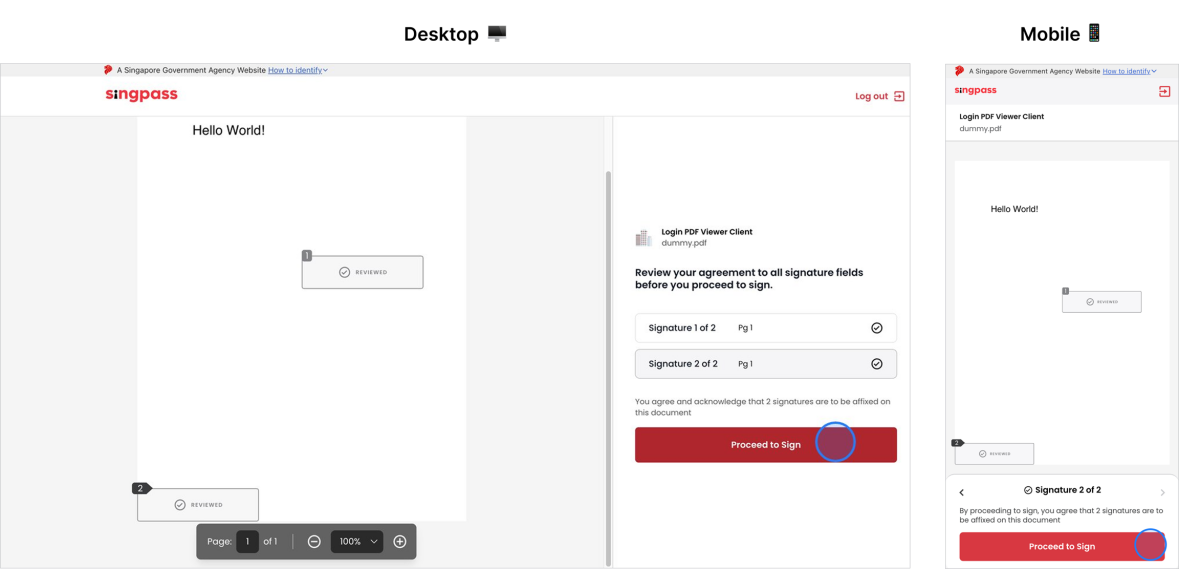Toggle Signature 2 of 2 reviewed checkmark
The image size is (1179, 569).
877,364
